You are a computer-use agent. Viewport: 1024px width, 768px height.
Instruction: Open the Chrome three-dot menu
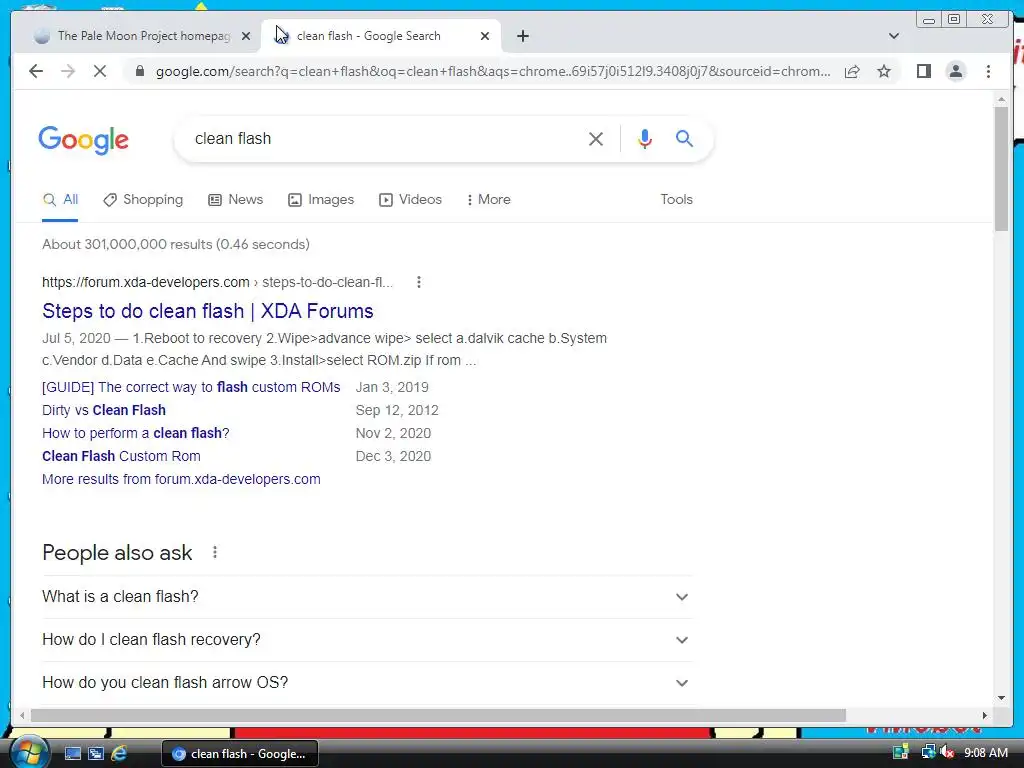tap(988, 71)
